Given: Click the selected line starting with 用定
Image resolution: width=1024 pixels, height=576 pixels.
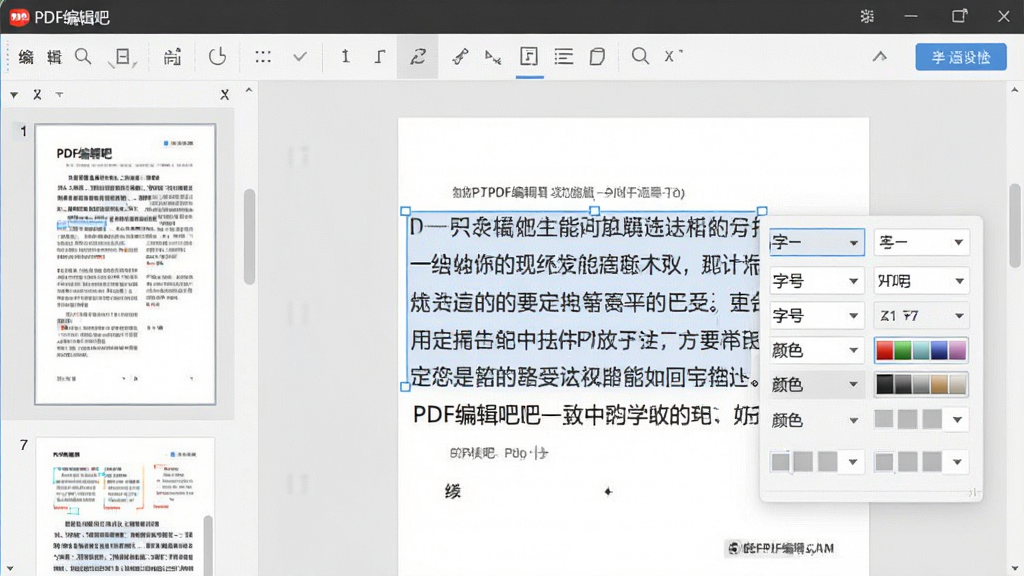Looking at the screenshot, I should [585, 340].
